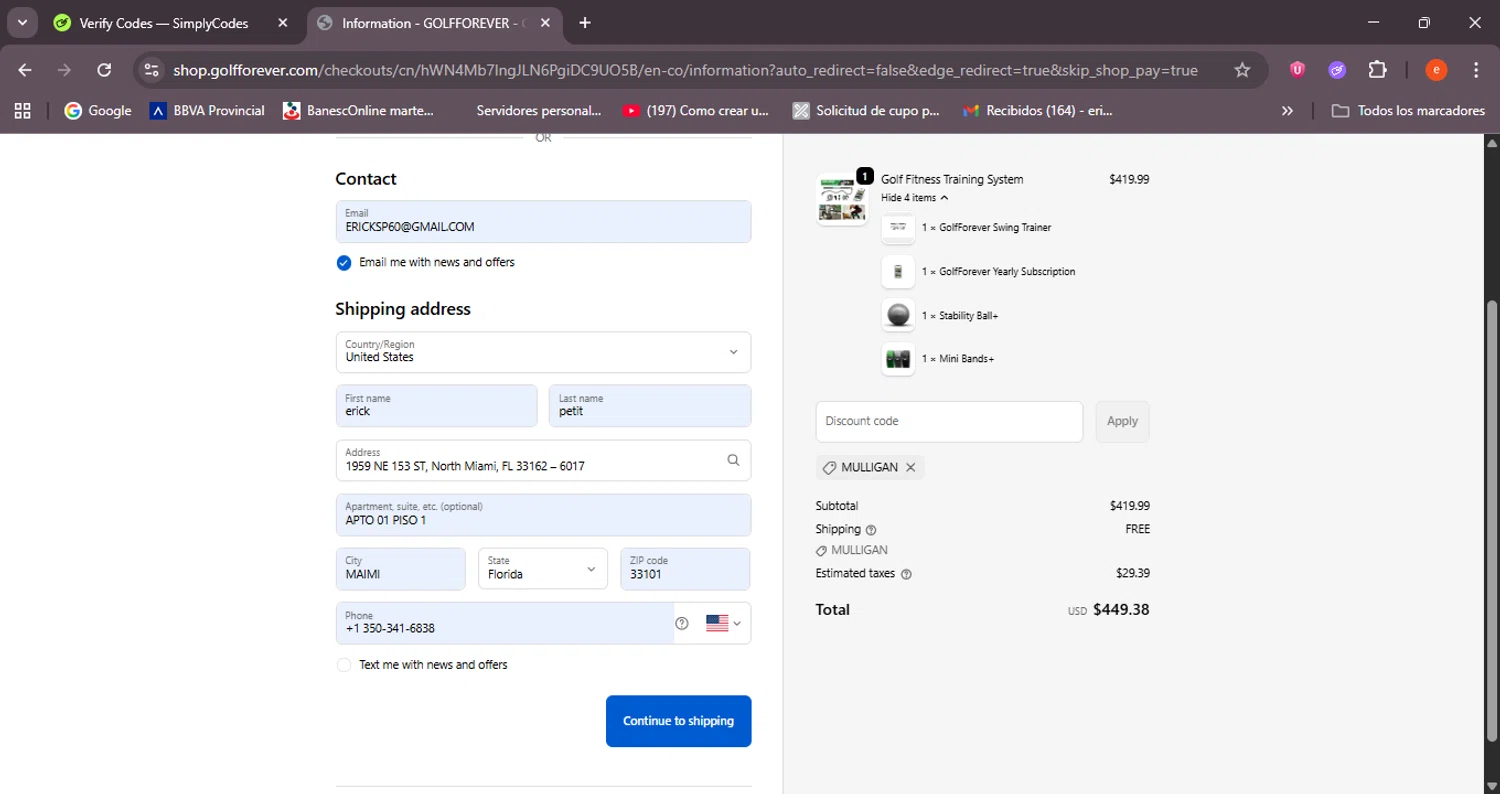Click the Phone number field
Viewport: 1500px width, 794px height.
(505, 623)
